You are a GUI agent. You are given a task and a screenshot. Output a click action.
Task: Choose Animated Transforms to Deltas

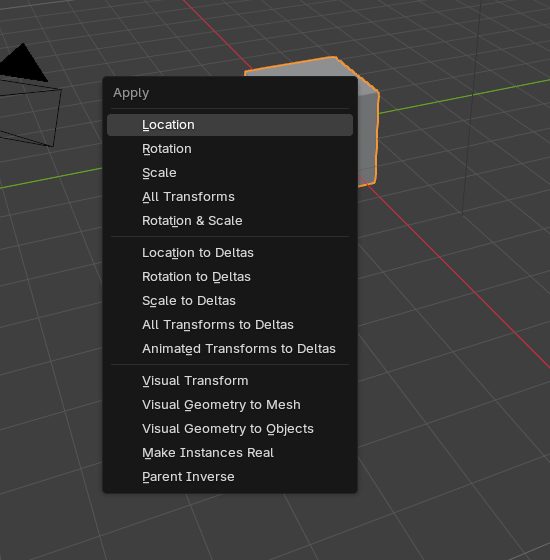coord(230,349)
